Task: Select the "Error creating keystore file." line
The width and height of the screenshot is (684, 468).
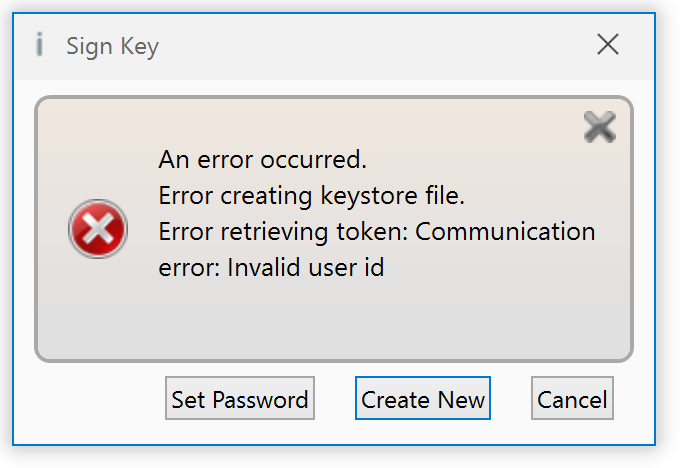Action: click(312, 195)
